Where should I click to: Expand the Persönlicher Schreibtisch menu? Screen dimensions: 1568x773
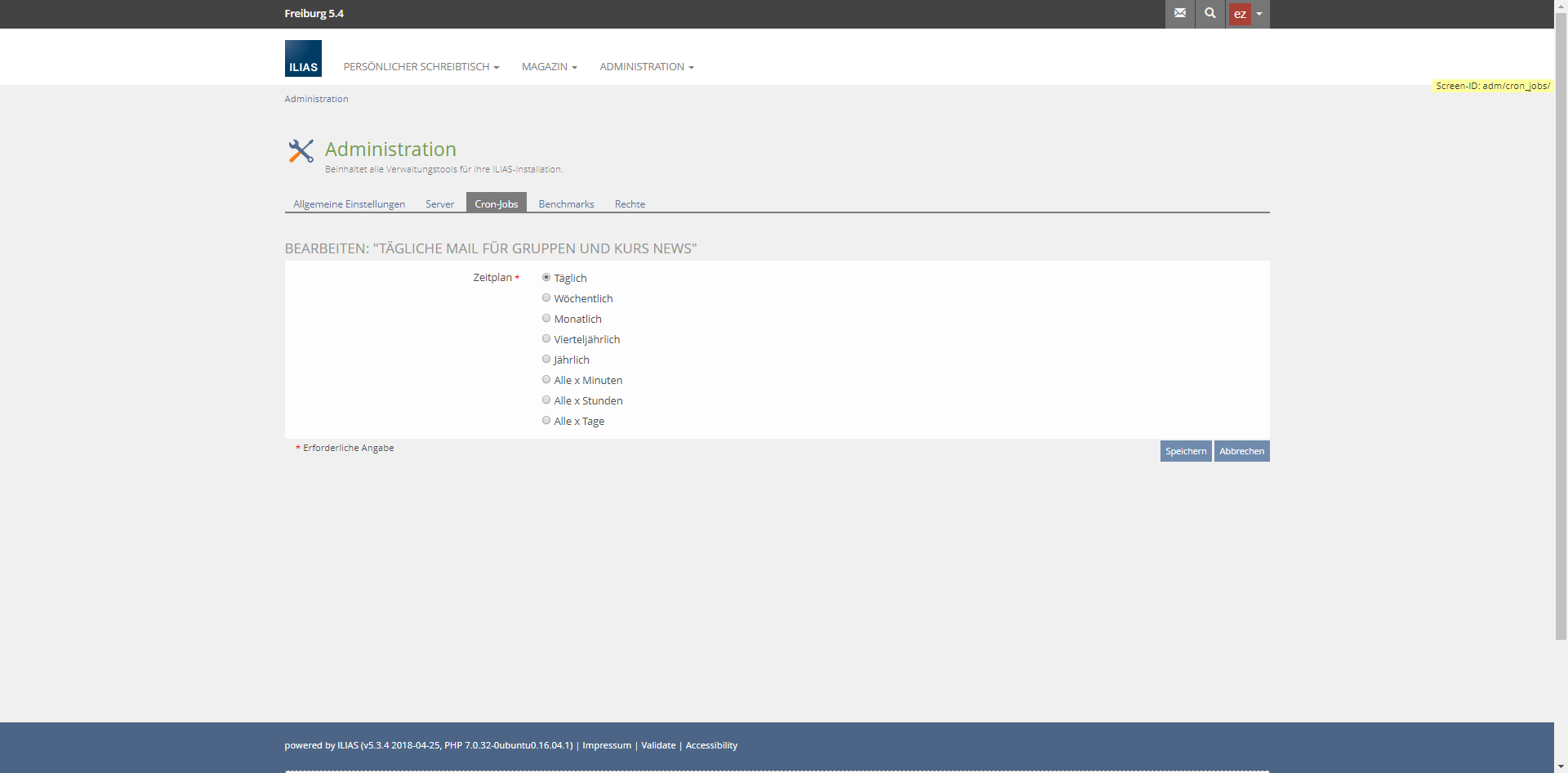(421, 67)
